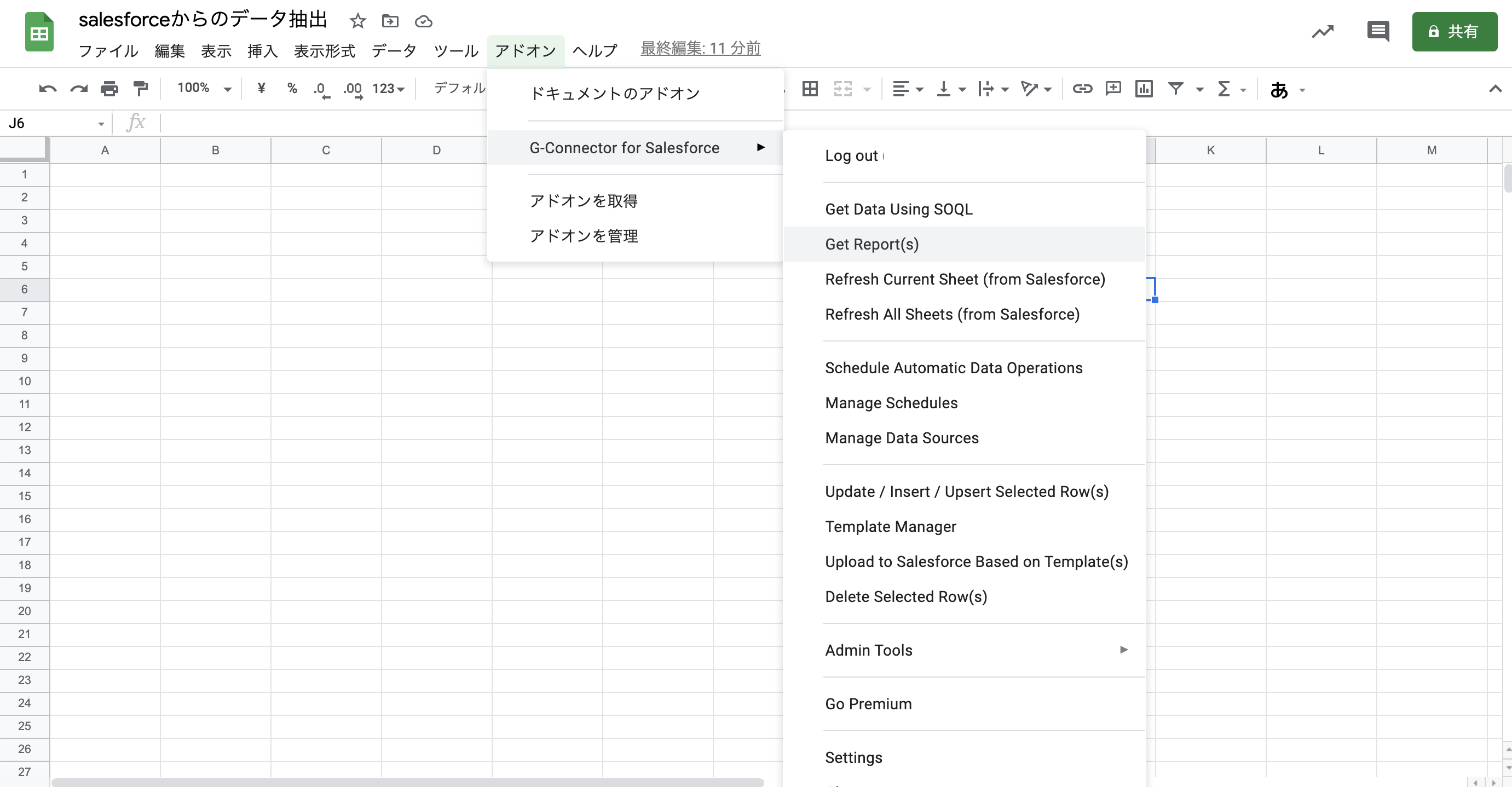Image resolution: width=1512 pixels, height=787 pixels.
Task: Click the horizontal scrollbar at bottom
Action: [407, 782]
